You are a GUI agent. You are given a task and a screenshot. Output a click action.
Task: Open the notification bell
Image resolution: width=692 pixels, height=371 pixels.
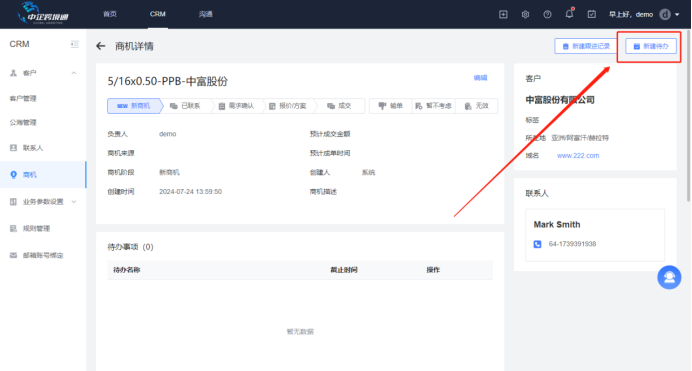[569, 14]
